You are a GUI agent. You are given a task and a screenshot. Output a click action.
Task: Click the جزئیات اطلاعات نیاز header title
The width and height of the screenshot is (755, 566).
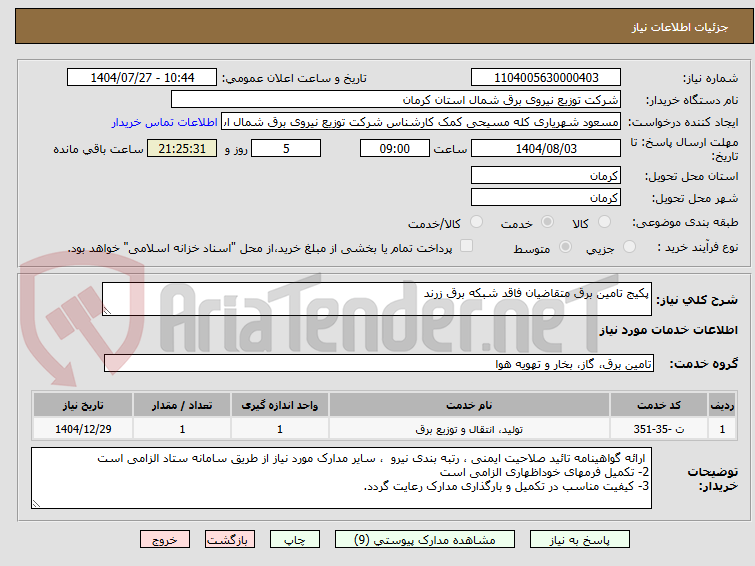click(679, 27)
